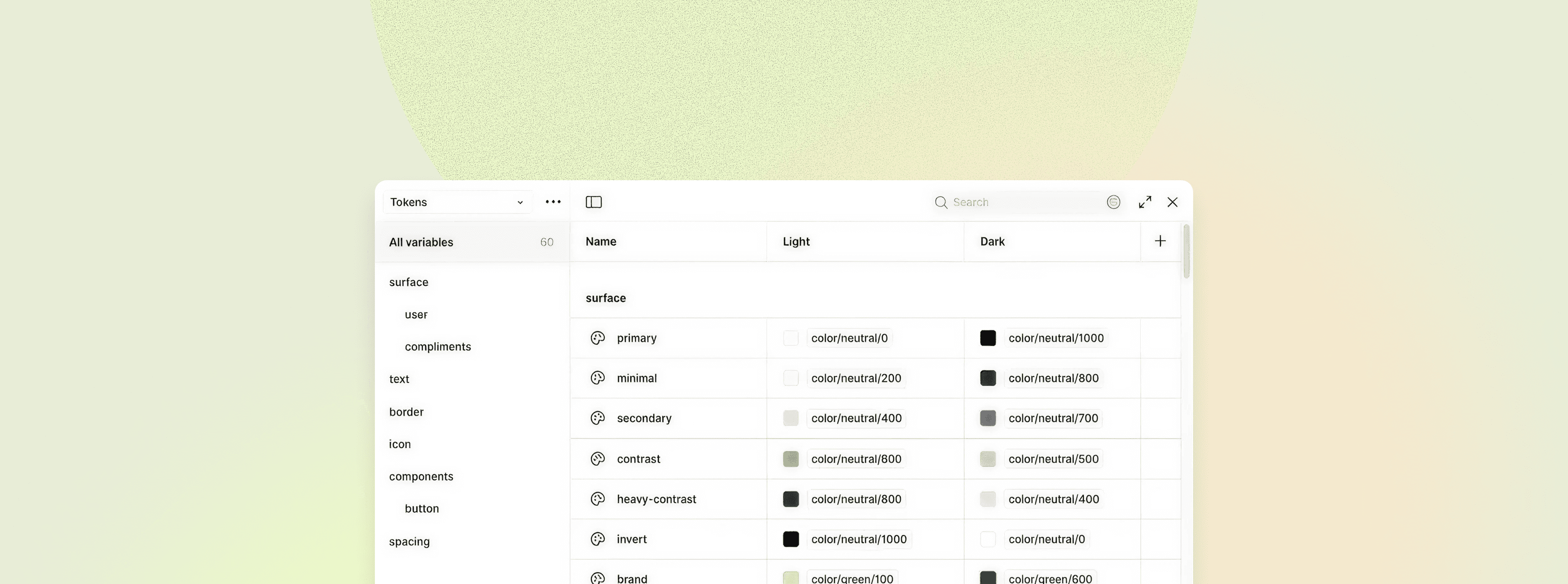This screenshot has width=1568, height=584.
Task: Click the color/neutral/700 alias for secondary
Action: [x=1053, y=418]
